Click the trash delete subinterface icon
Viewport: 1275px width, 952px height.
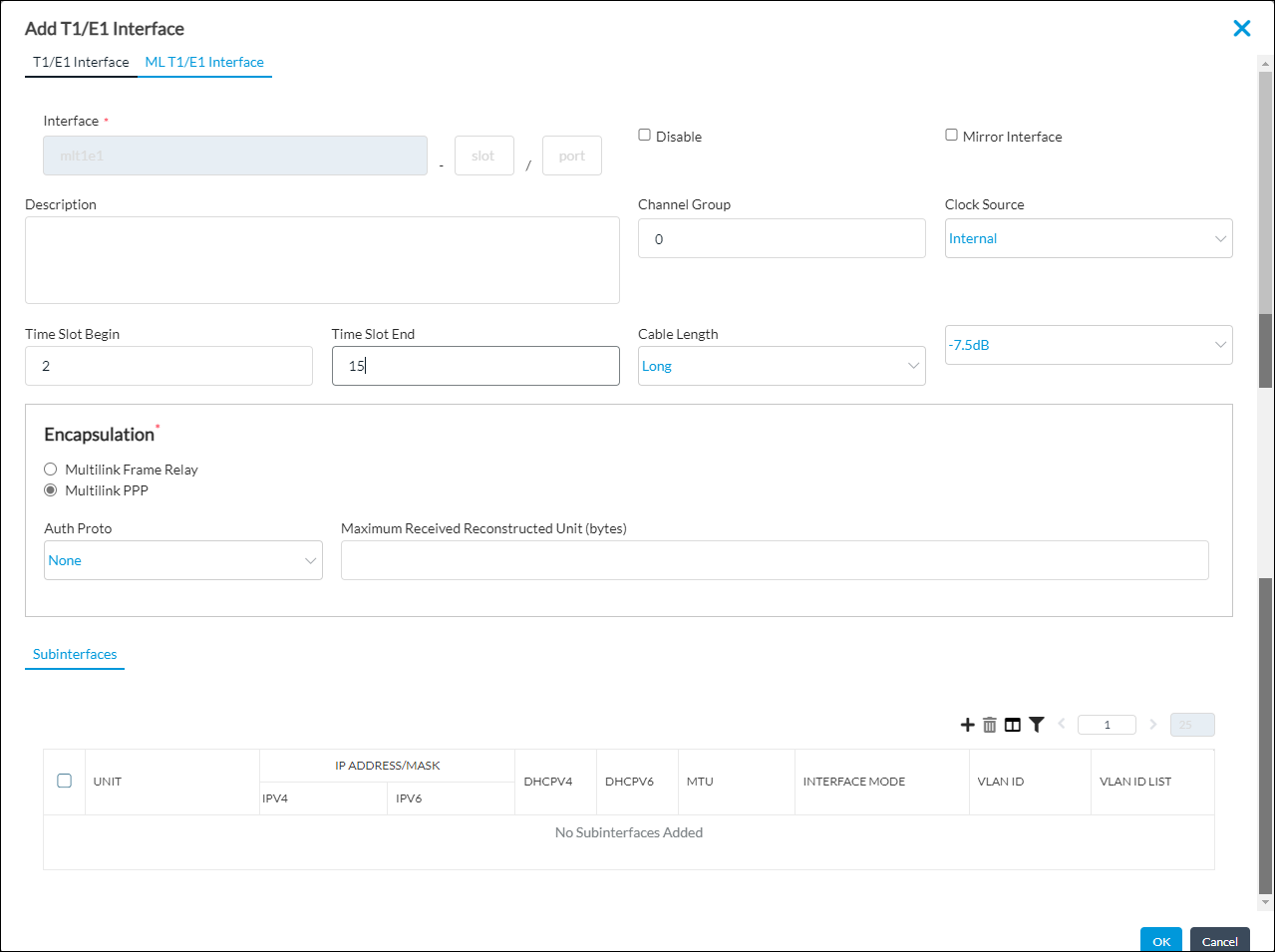pyautogui.click(x=990, y=725)
